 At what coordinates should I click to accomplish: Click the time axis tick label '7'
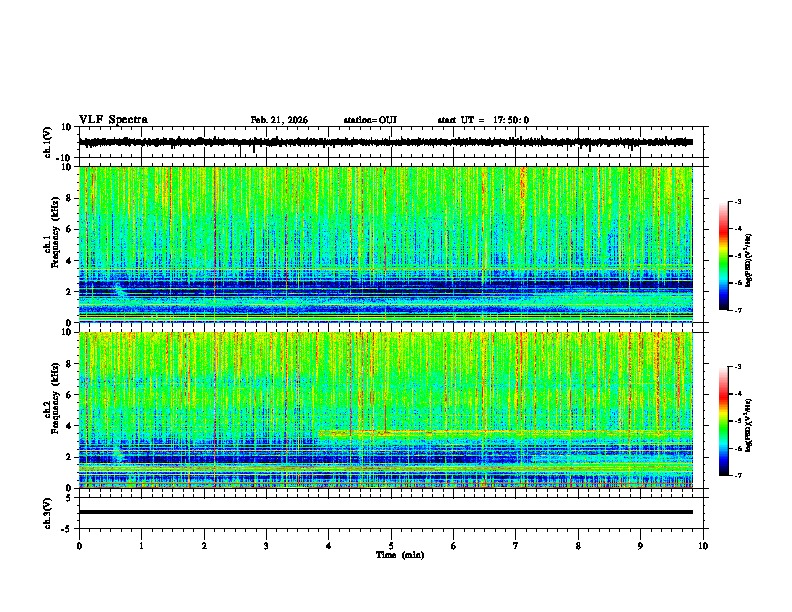[516, 546]
